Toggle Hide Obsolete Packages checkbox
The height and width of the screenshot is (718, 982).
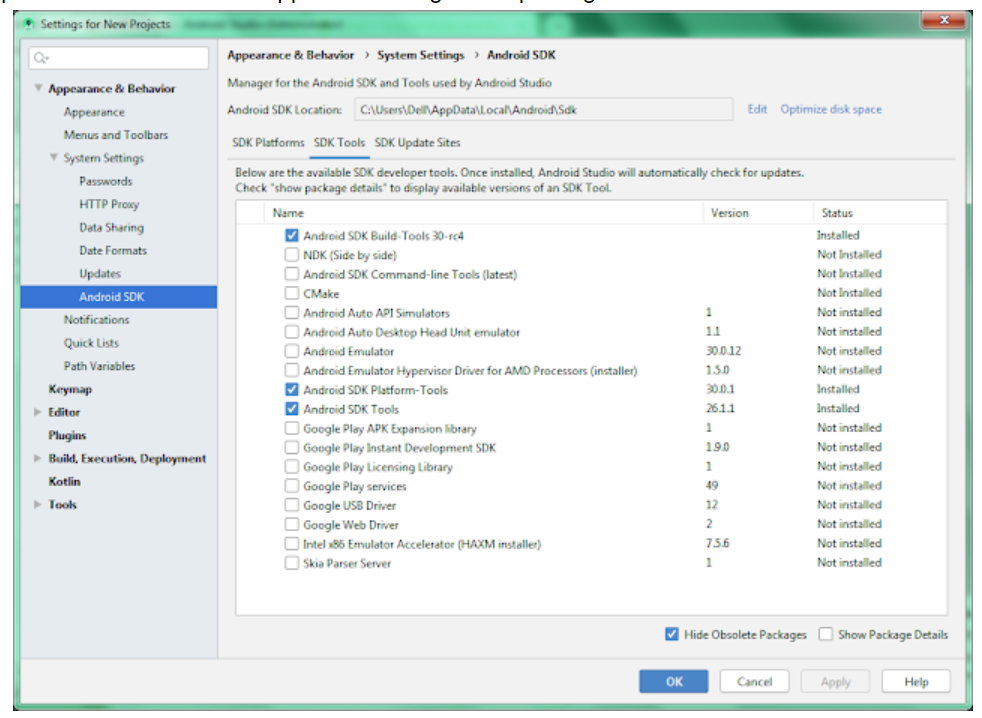click(671, 634)
